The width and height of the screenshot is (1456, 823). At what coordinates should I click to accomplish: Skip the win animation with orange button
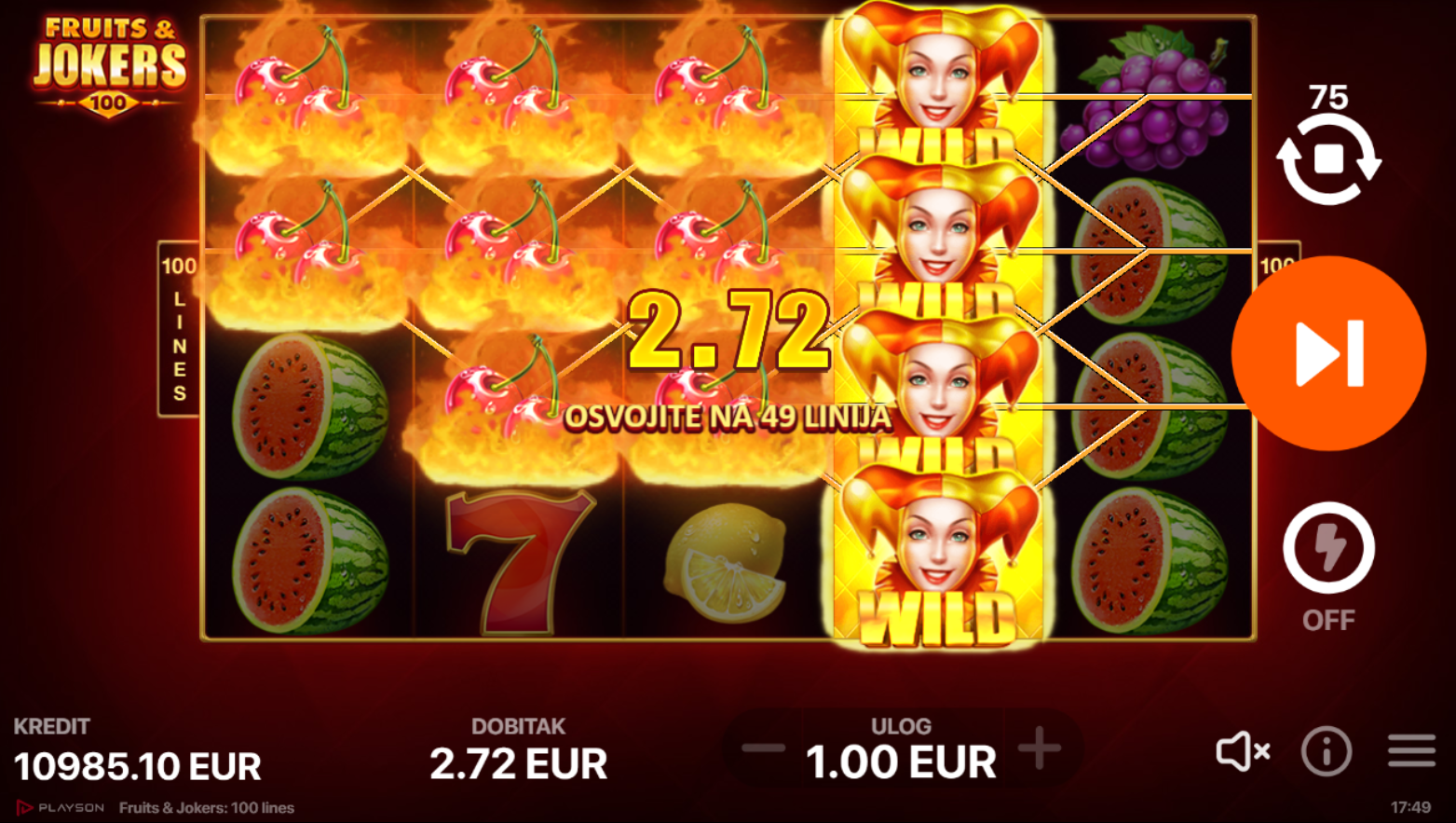1328,353
